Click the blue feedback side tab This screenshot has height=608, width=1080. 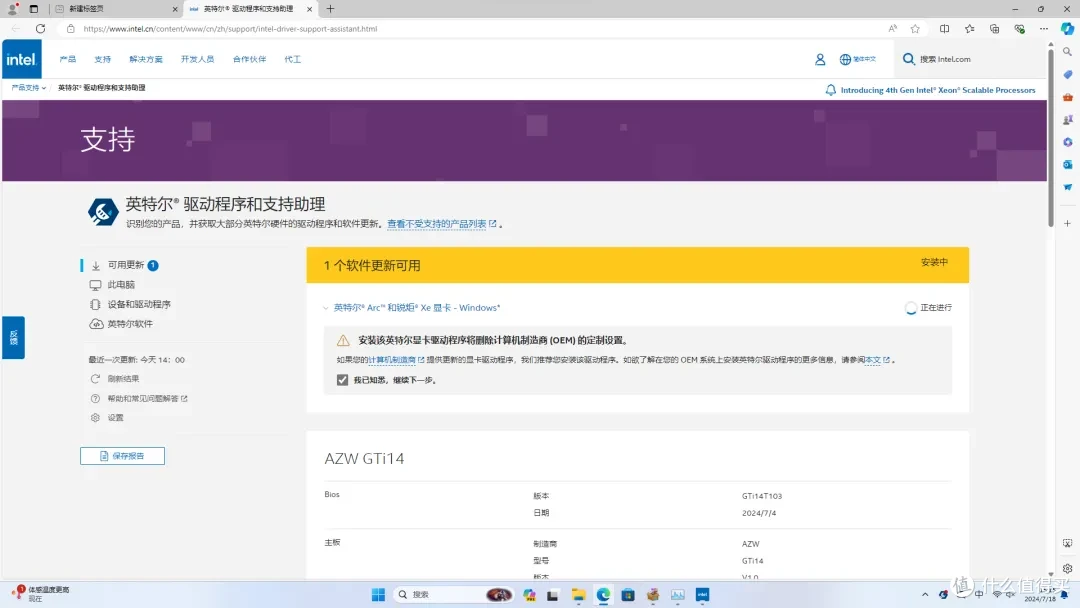coord(13,337)
